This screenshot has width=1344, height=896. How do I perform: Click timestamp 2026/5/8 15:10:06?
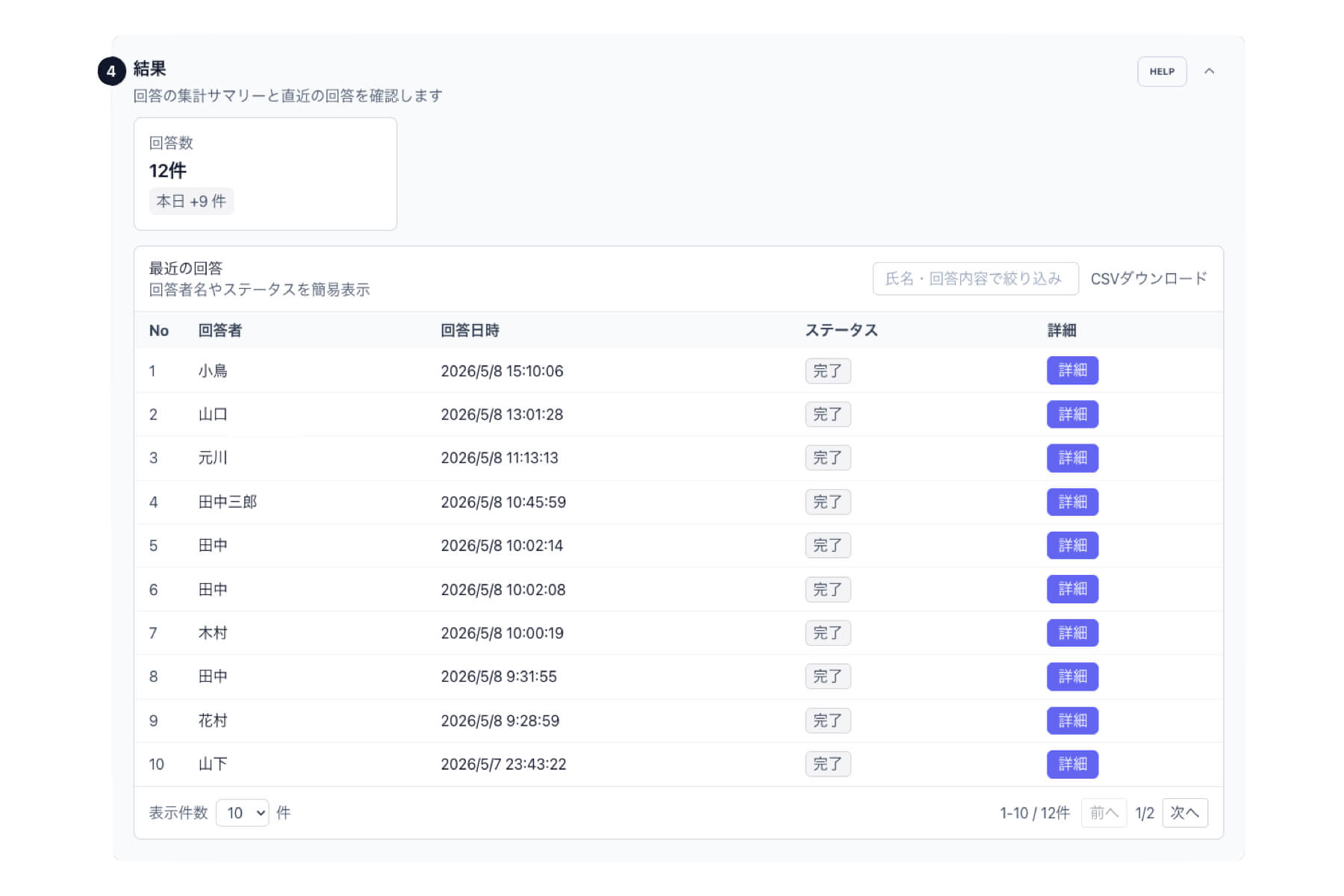pyautogui.click(x=502, y=371)
